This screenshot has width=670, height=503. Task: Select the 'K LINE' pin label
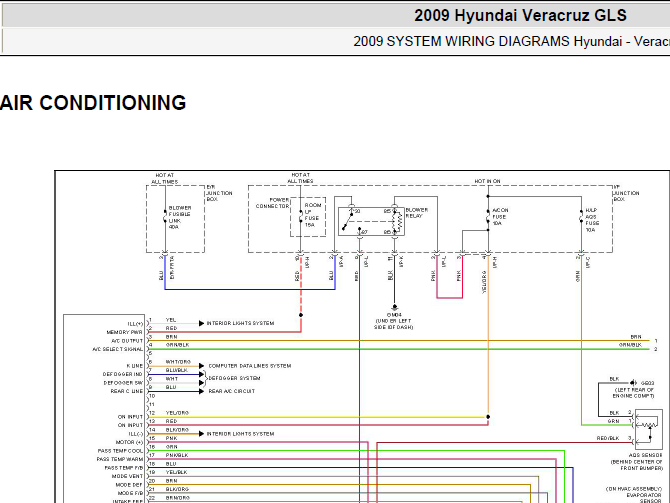[135, 366]
